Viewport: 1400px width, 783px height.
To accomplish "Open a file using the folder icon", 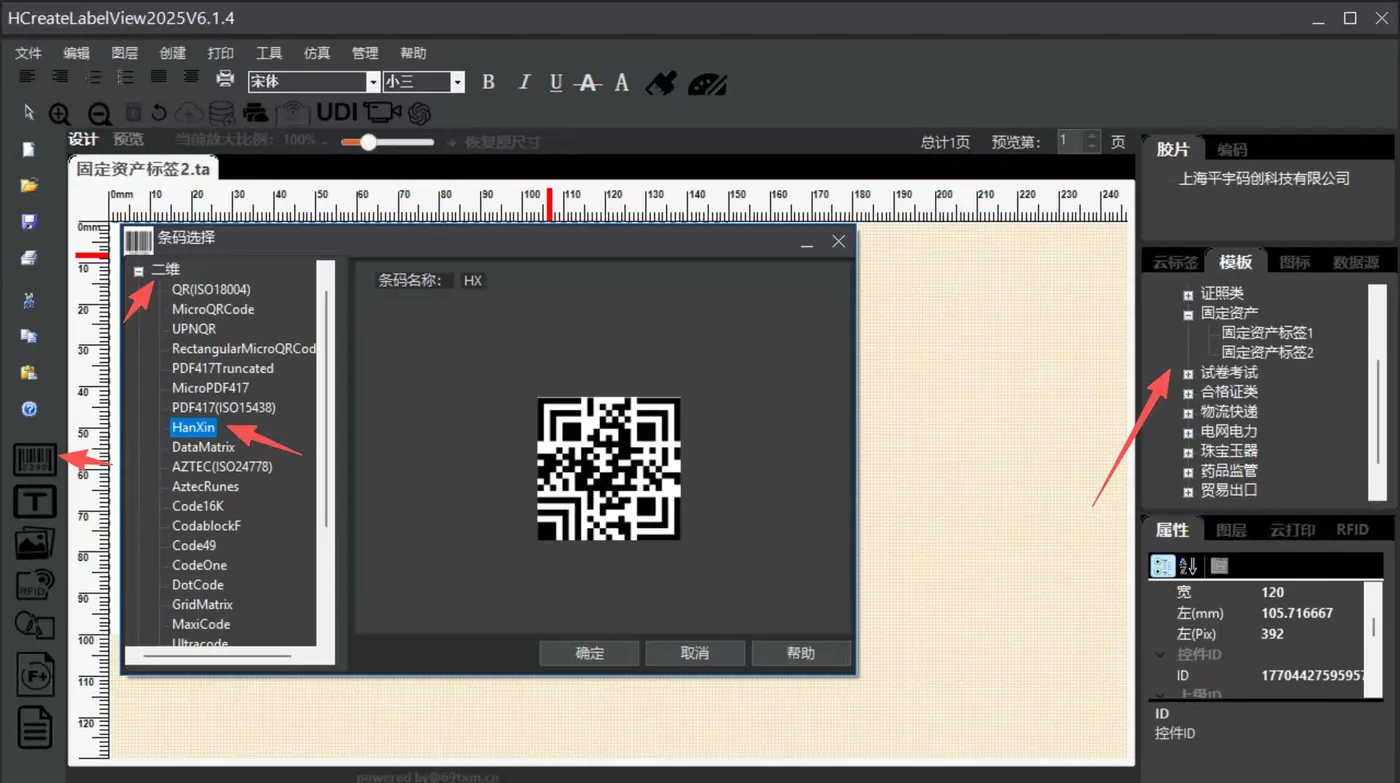I will (x=29, y=185).
